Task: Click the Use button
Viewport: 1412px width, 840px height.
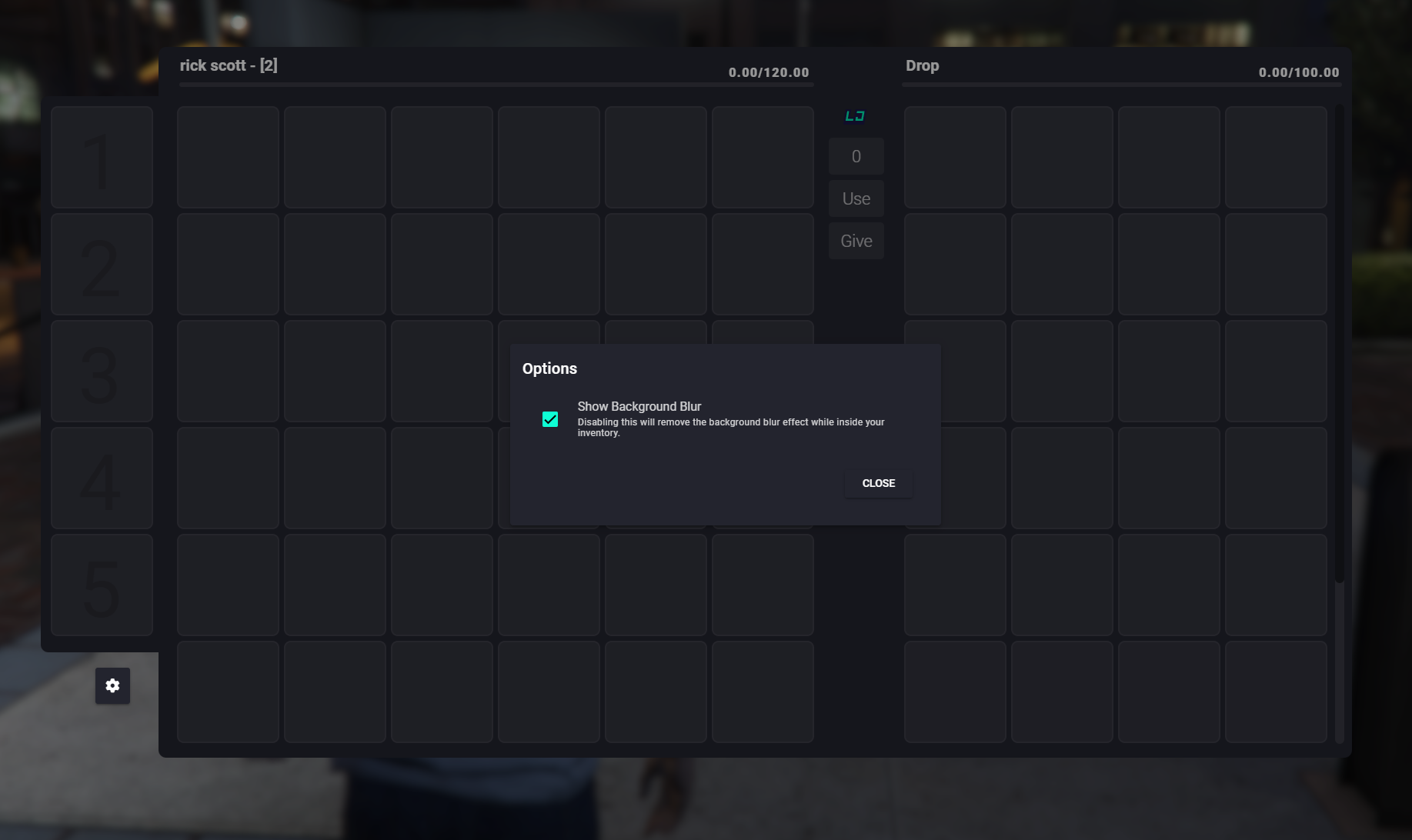Action: [x=856, y=198]
